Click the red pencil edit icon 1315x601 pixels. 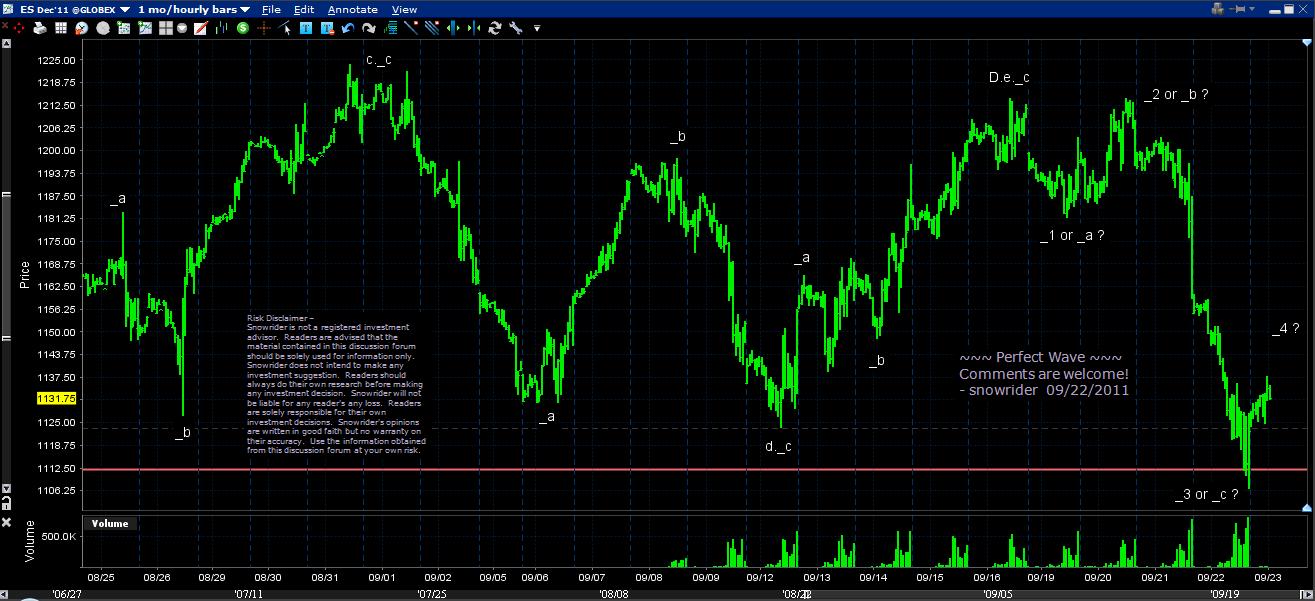pyautogui.click(x=200, y=28)
